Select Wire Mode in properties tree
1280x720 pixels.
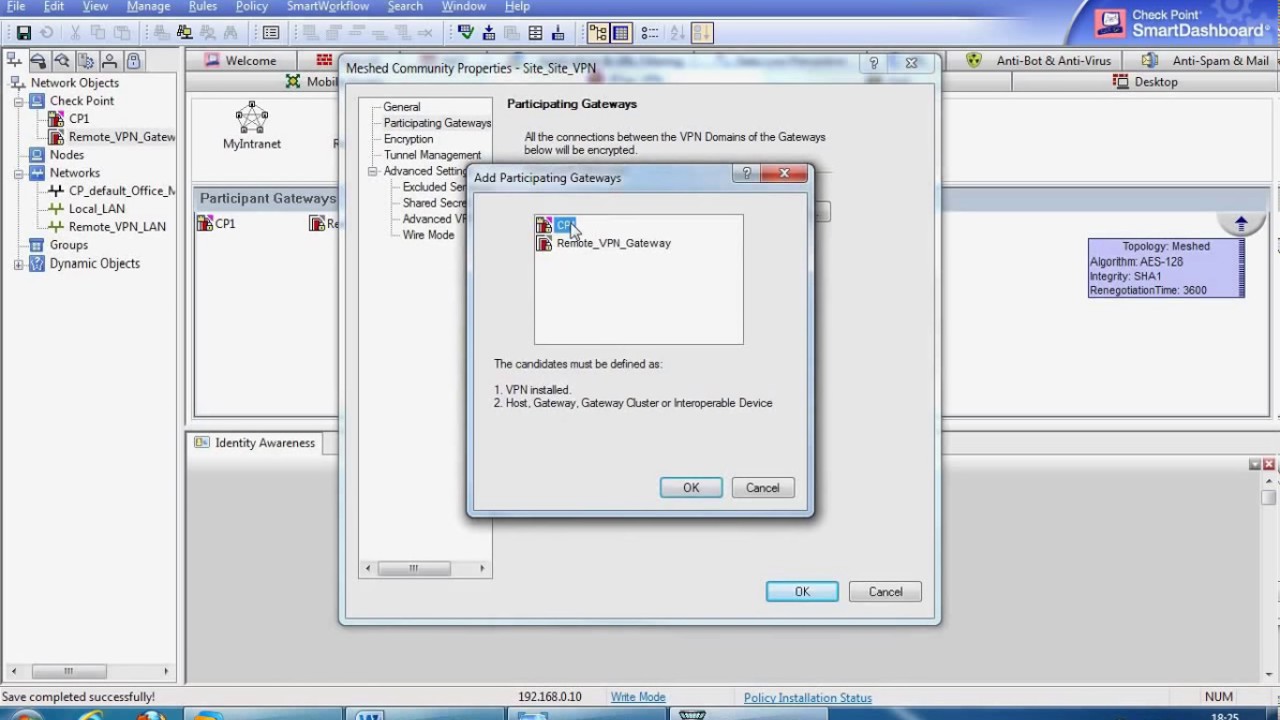tap(428, 235)
